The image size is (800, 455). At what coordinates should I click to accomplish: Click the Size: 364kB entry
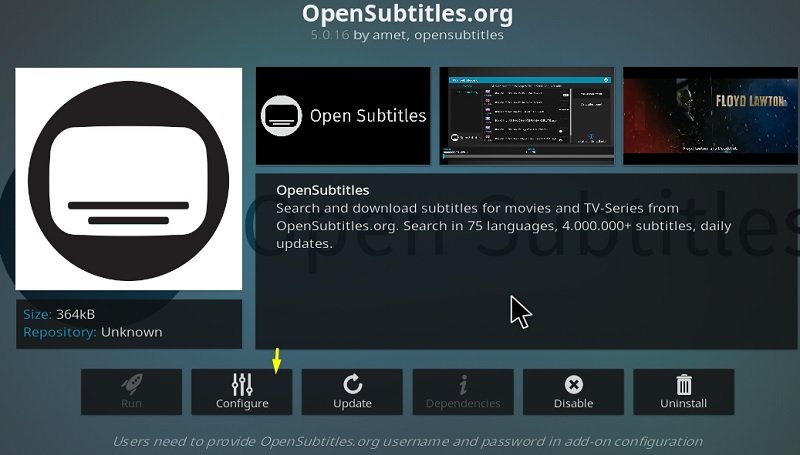click(59, 314)
